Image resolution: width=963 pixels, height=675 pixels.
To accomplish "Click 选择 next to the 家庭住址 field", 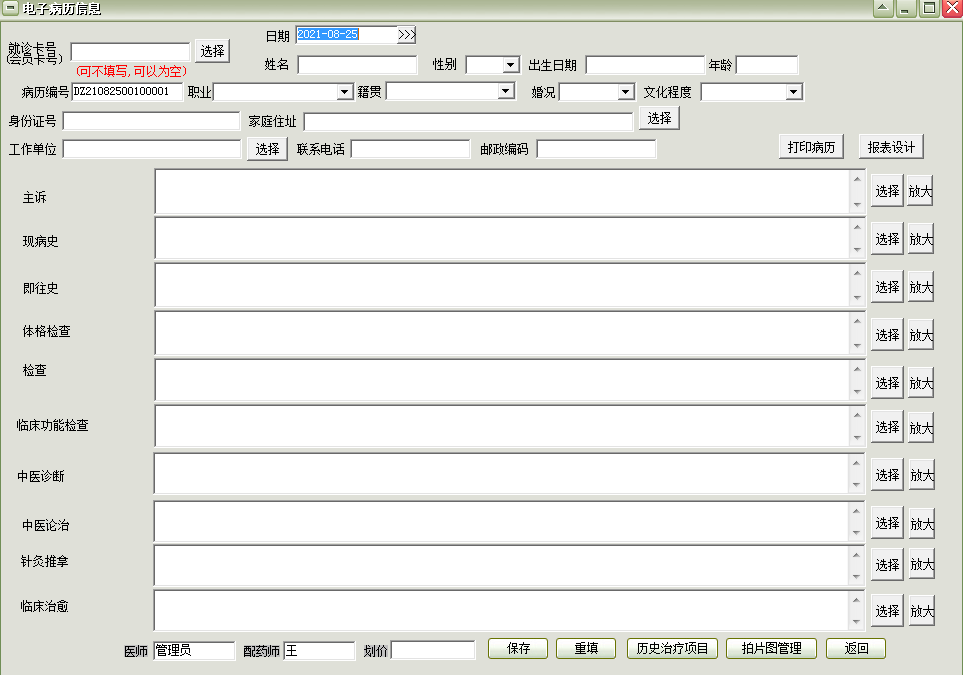I will click(x=659, y=118).
